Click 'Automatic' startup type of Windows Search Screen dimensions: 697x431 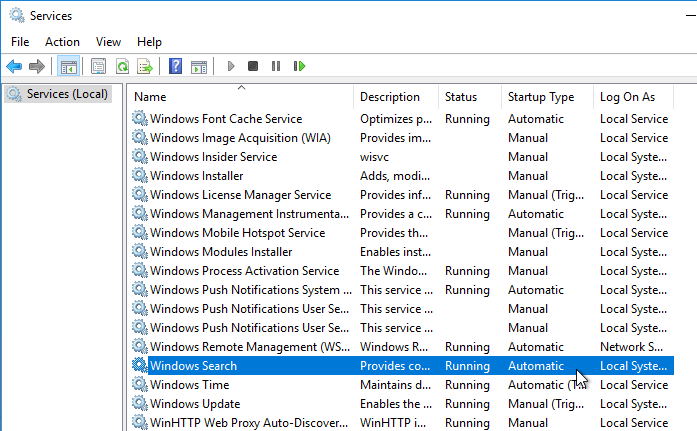[x=536, y=366]
